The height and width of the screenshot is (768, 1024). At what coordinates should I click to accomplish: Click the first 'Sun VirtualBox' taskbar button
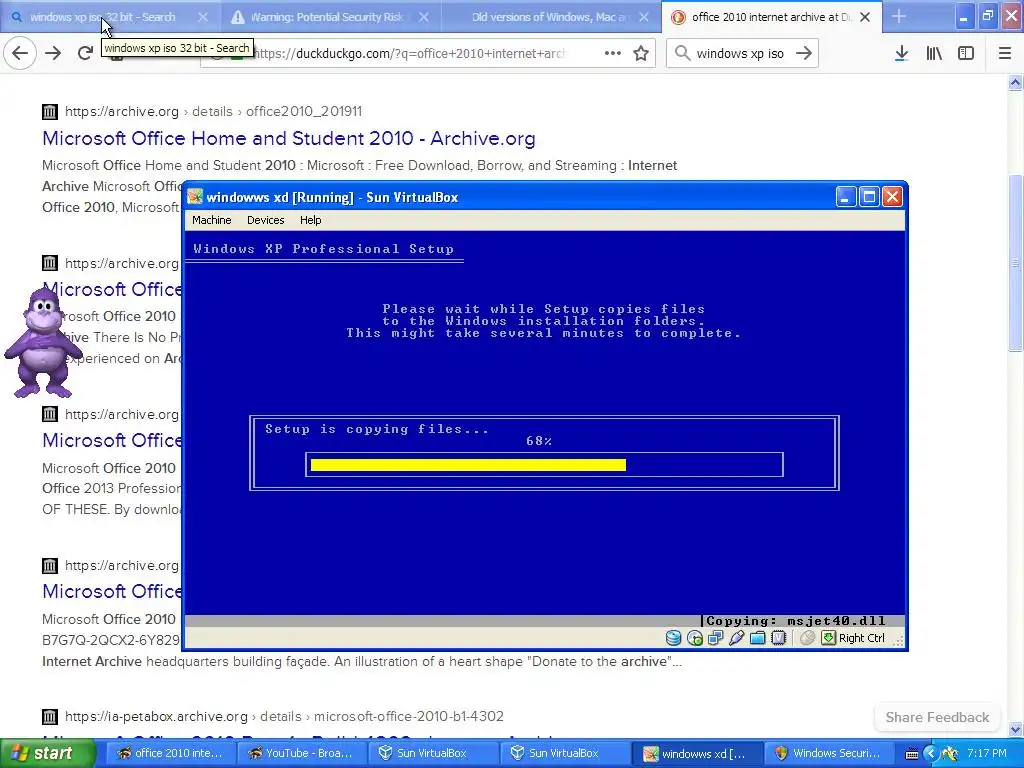tap(432, 754)
